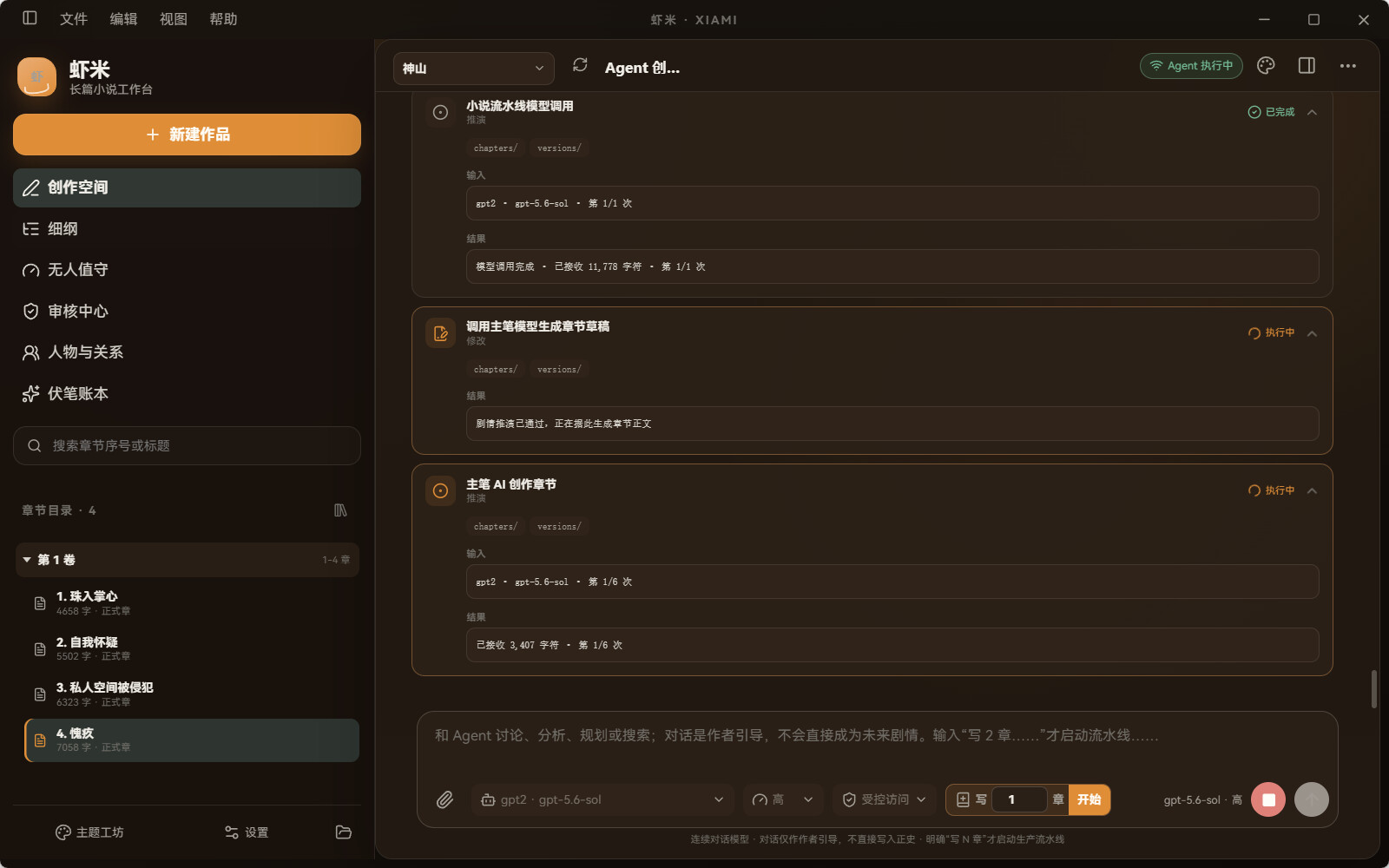Screen dimensions: 1389x868
Task: Stop the agent with red stop button
Action: coord(1268,799)
